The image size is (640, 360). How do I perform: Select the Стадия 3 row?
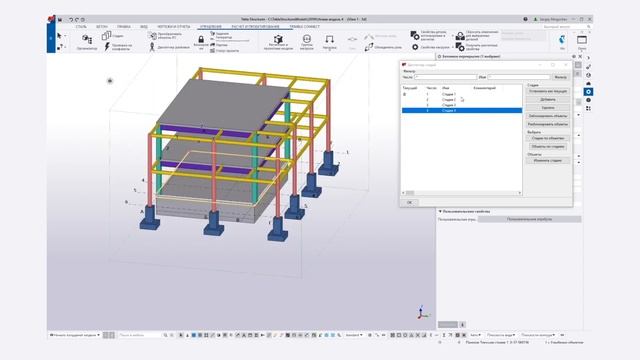click(462, 105)
